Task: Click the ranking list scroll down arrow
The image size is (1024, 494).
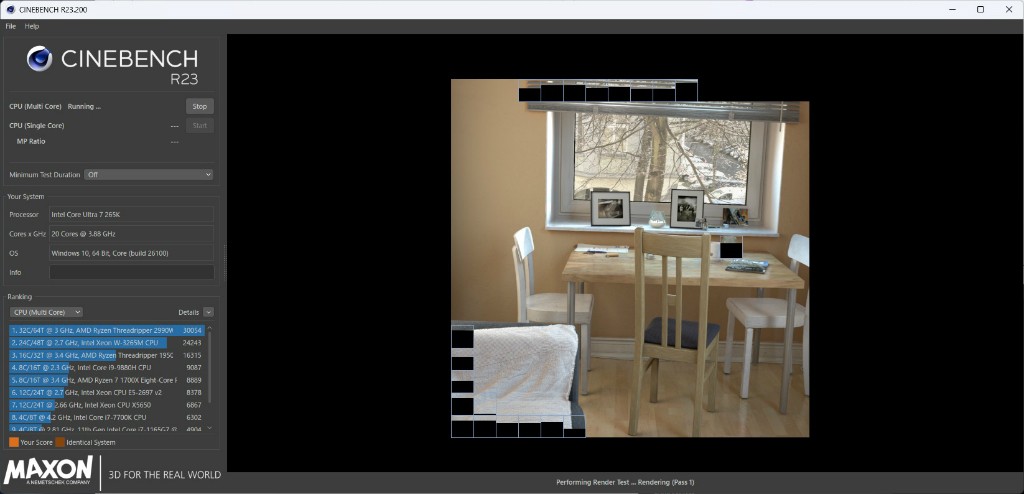Action: coord(210,428)
